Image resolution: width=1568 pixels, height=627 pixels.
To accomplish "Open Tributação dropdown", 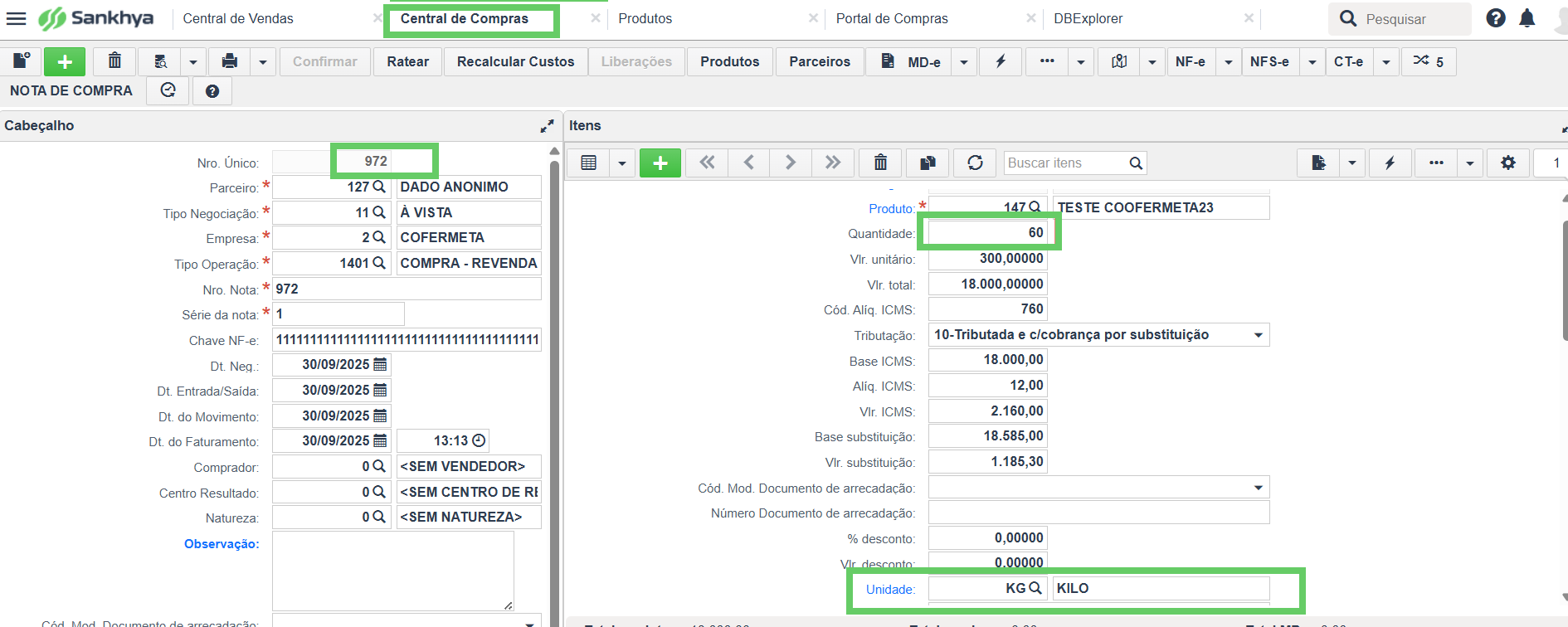I will click(x=1259, y=335).
